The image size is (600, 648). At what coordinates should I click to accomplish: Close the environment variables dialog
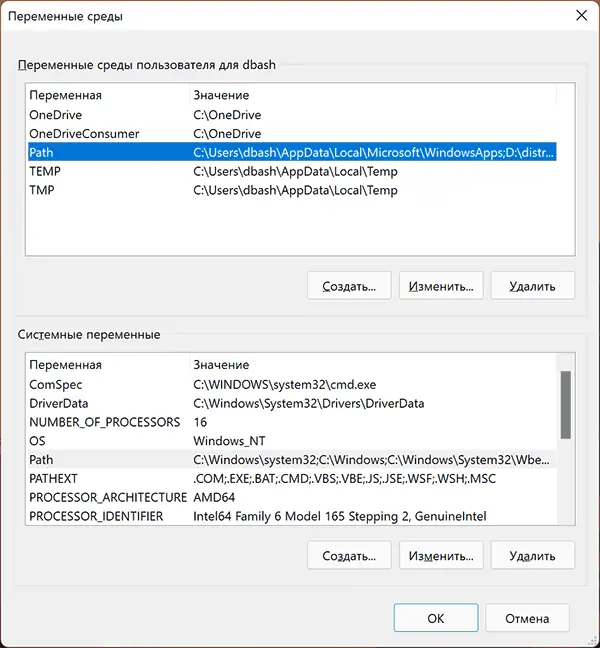(x=581, y=15)
